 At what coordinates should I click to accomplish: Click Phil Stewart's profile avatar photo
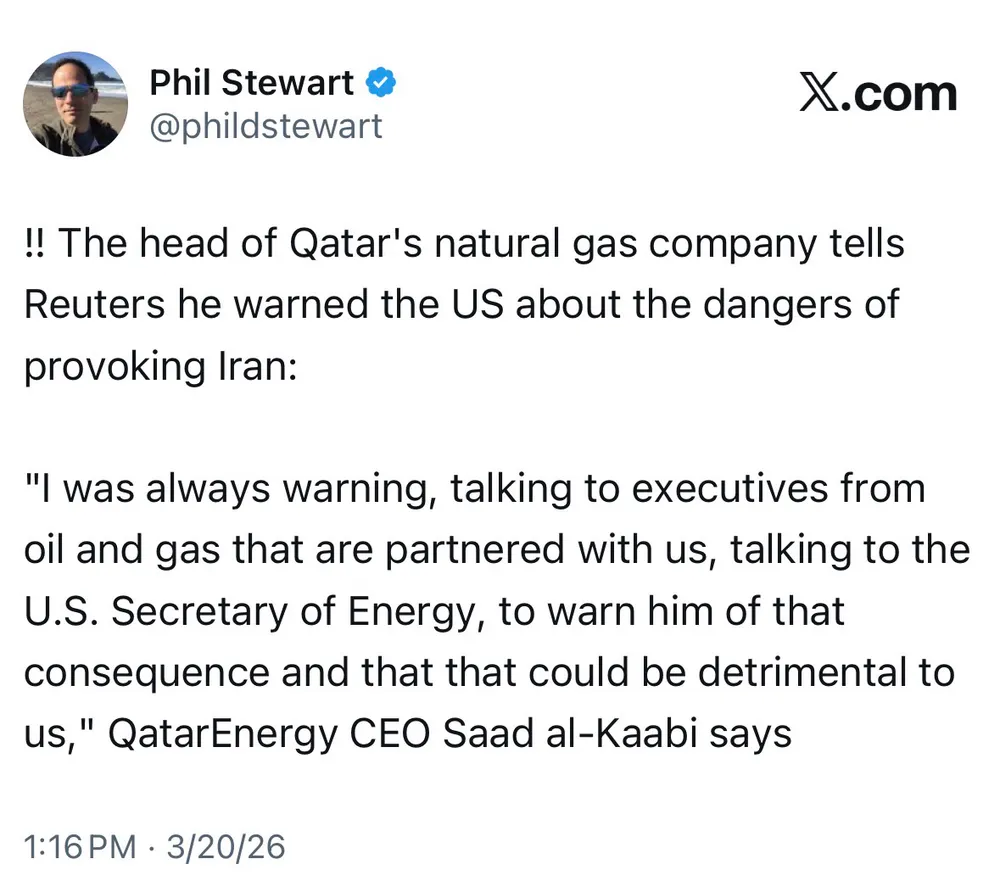click(75, 104)
